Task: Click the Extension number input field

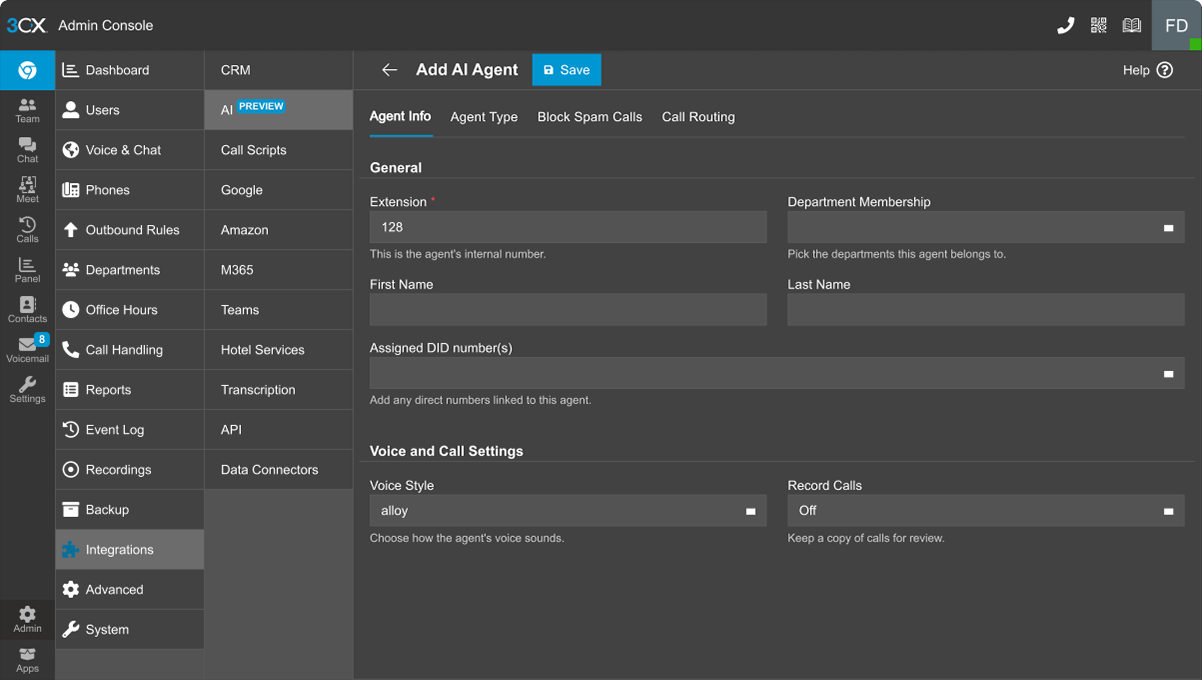Action: click(x=568, y=227)
